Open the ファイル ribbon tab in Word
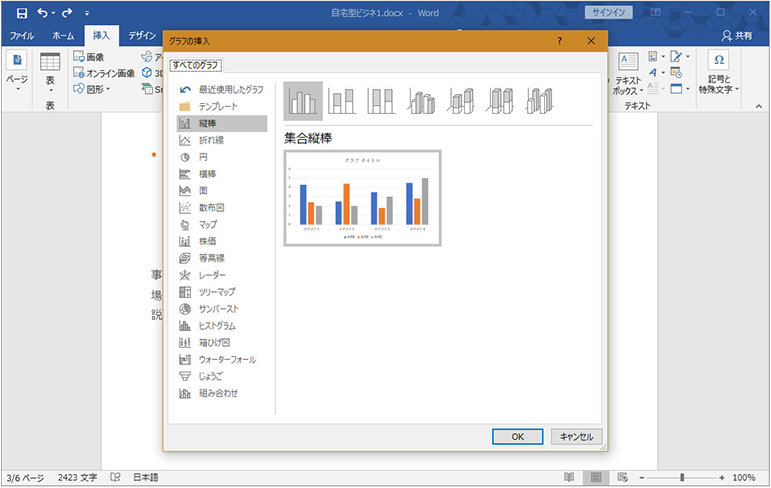Image resolution: width=771 pixels, height=488 pixels. (22, 35)
